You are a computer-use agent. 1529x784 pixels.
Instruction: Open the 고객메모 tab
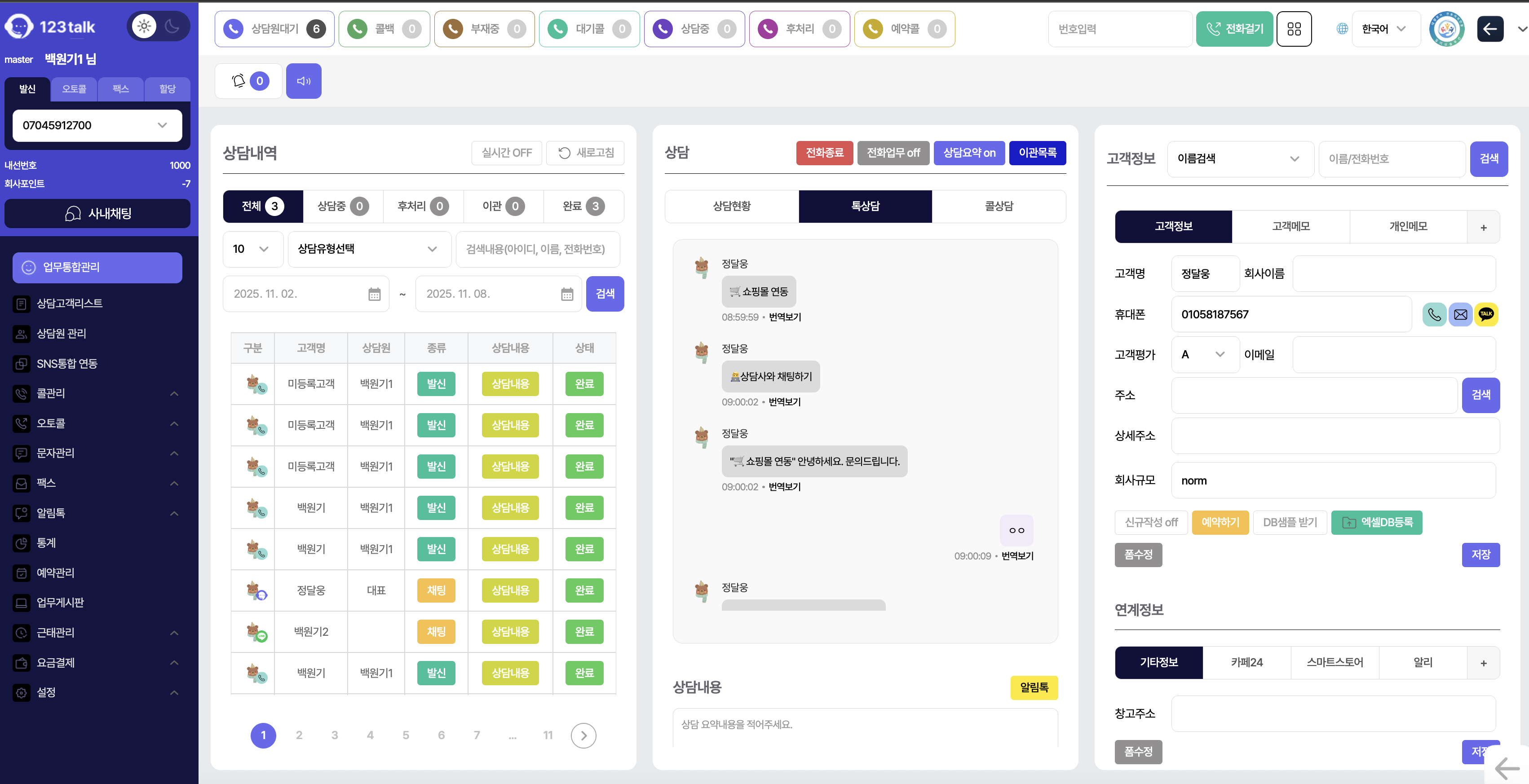pos(1290,227)
